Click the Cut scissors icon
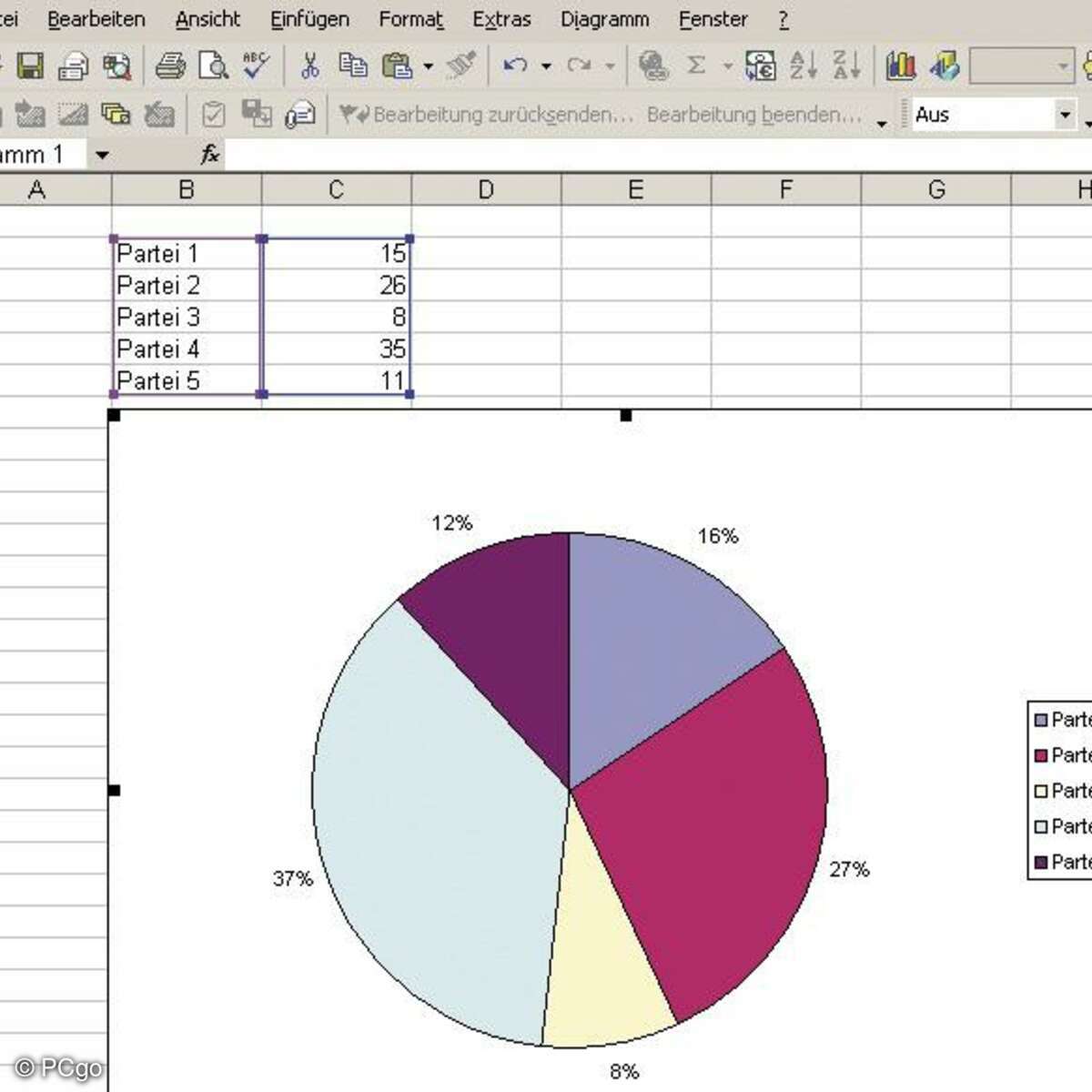Screen dimensions: 1092x1092 [309, 66]
